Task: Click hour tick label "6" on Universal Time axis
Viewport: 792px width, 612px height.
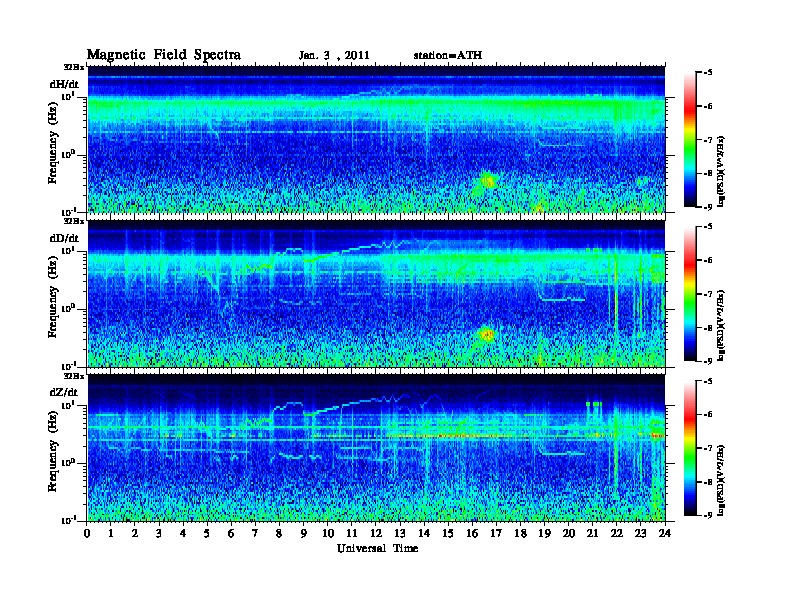Action: [231, 533]
